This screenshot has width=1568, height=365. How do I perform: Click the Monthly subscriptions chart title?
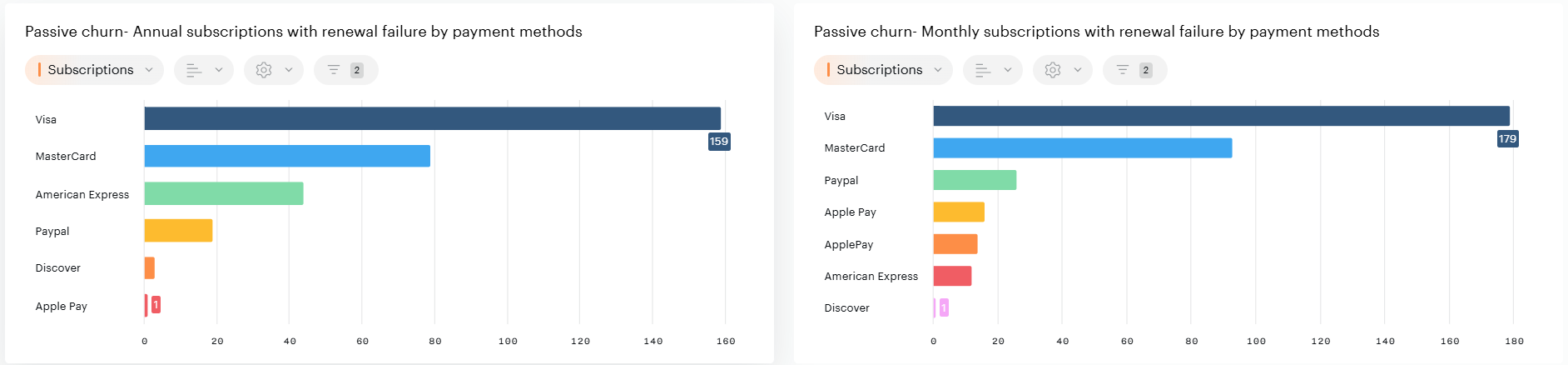1096,32
